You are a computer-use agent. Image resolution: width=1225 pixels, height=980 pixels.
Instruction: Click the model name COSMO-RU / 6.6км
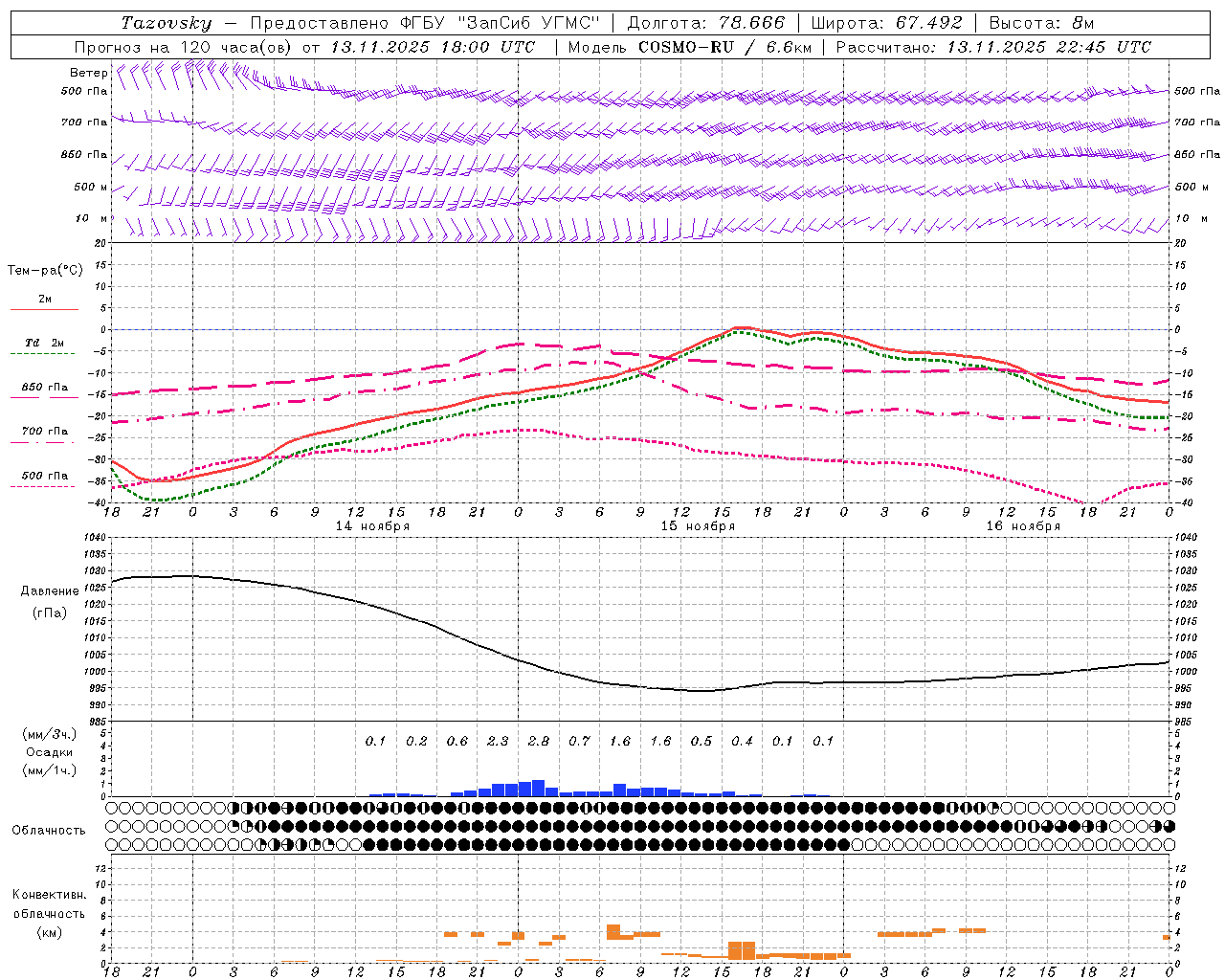tap(724, 47)
